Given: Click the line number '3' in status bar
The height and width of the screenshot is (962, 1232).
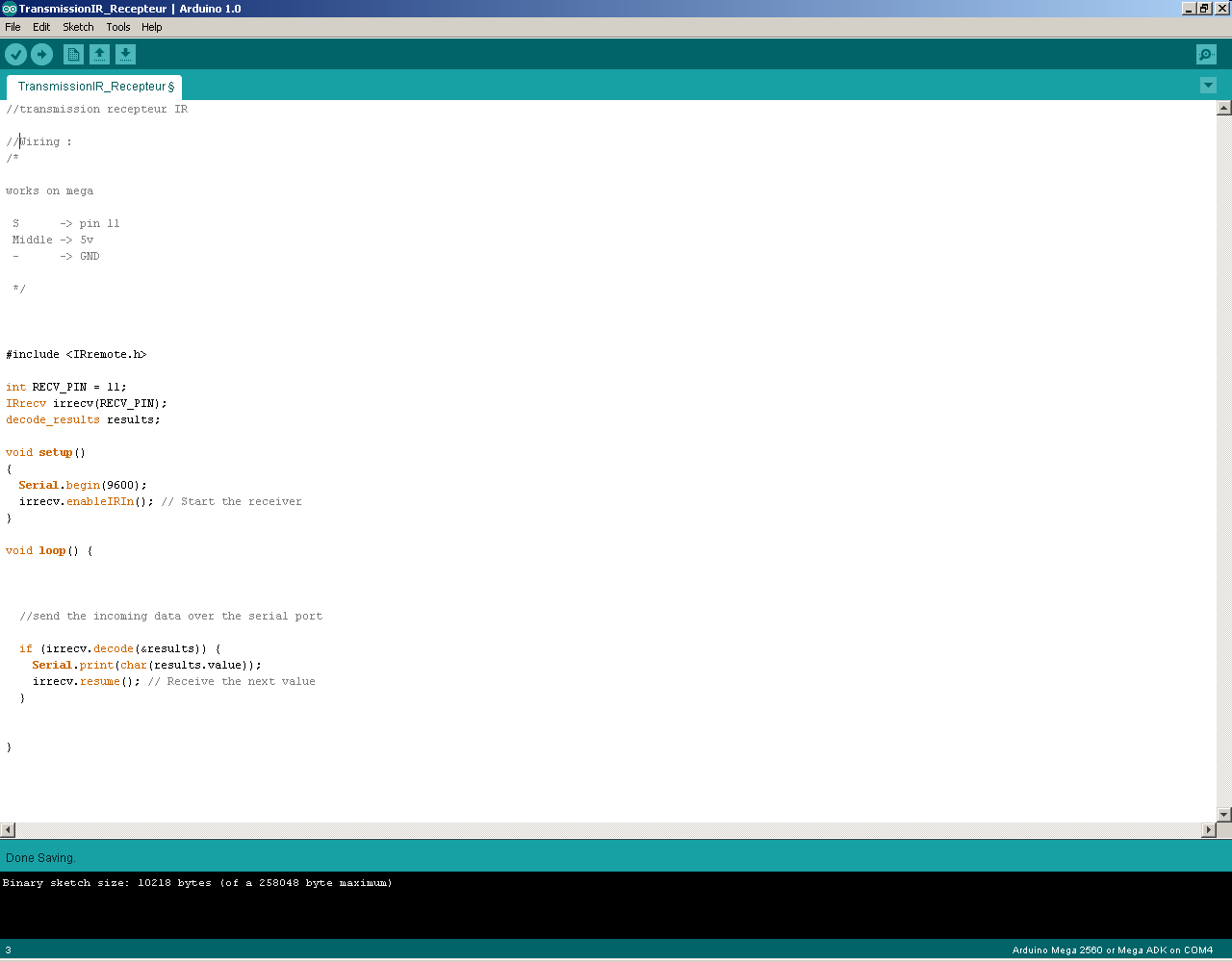Looking at the screenshot, I should pos(9,950).
